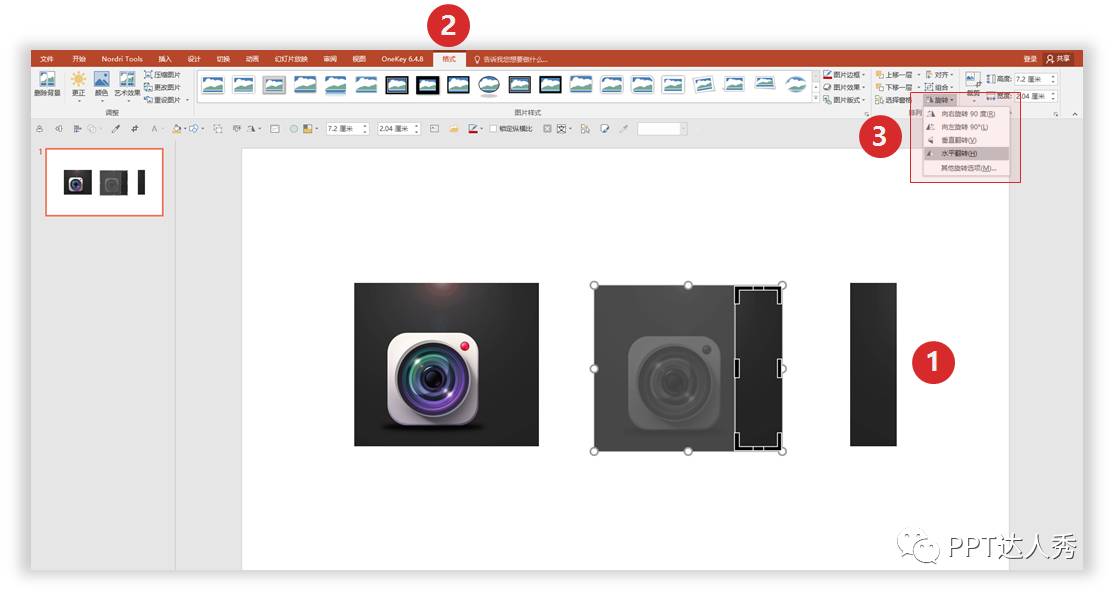The width and height of the screenshot is (1114, 596).
Task: Switch to the 插入 insert tab
Action: point(165,59)
